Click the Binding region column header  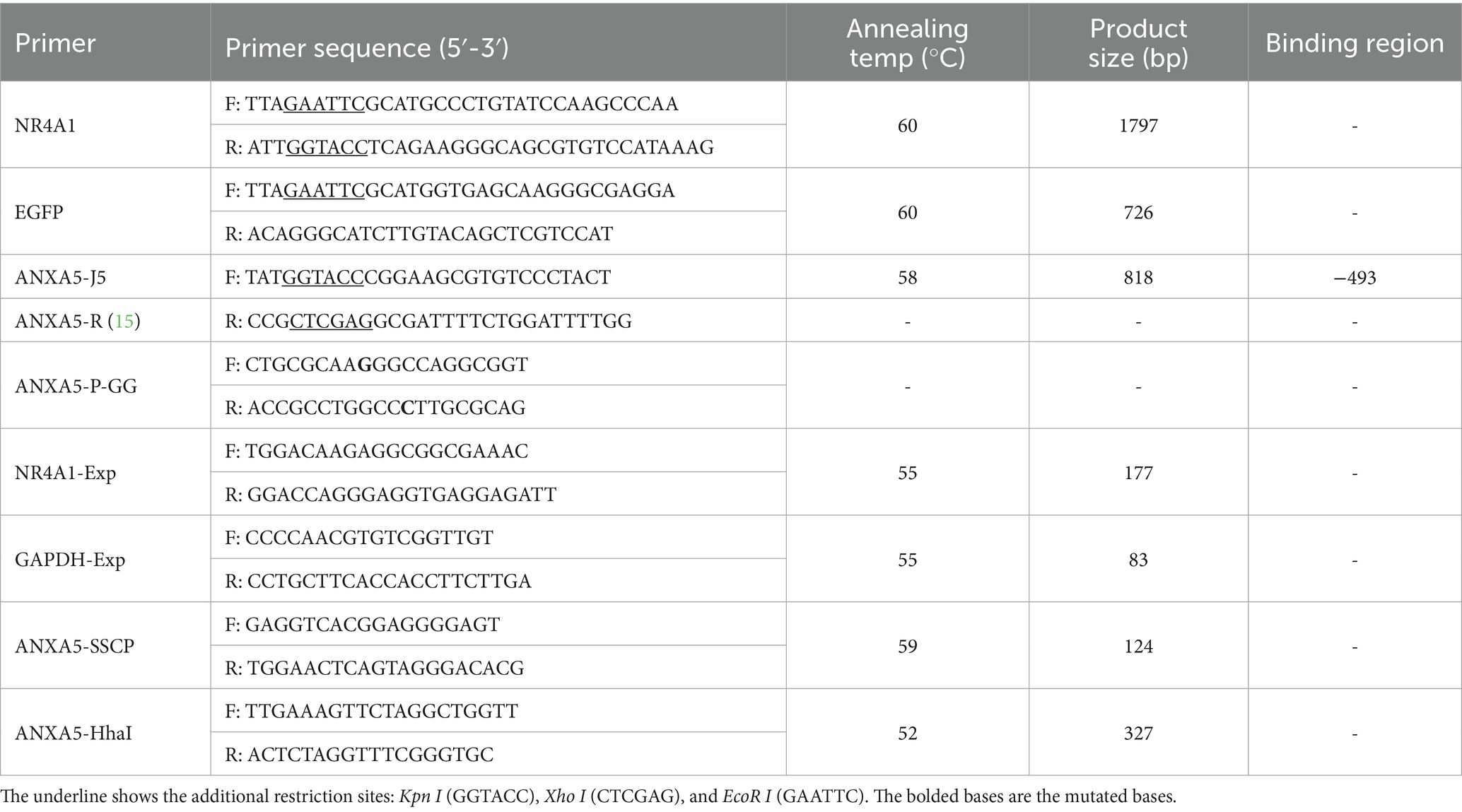(x=1354, y=43)
